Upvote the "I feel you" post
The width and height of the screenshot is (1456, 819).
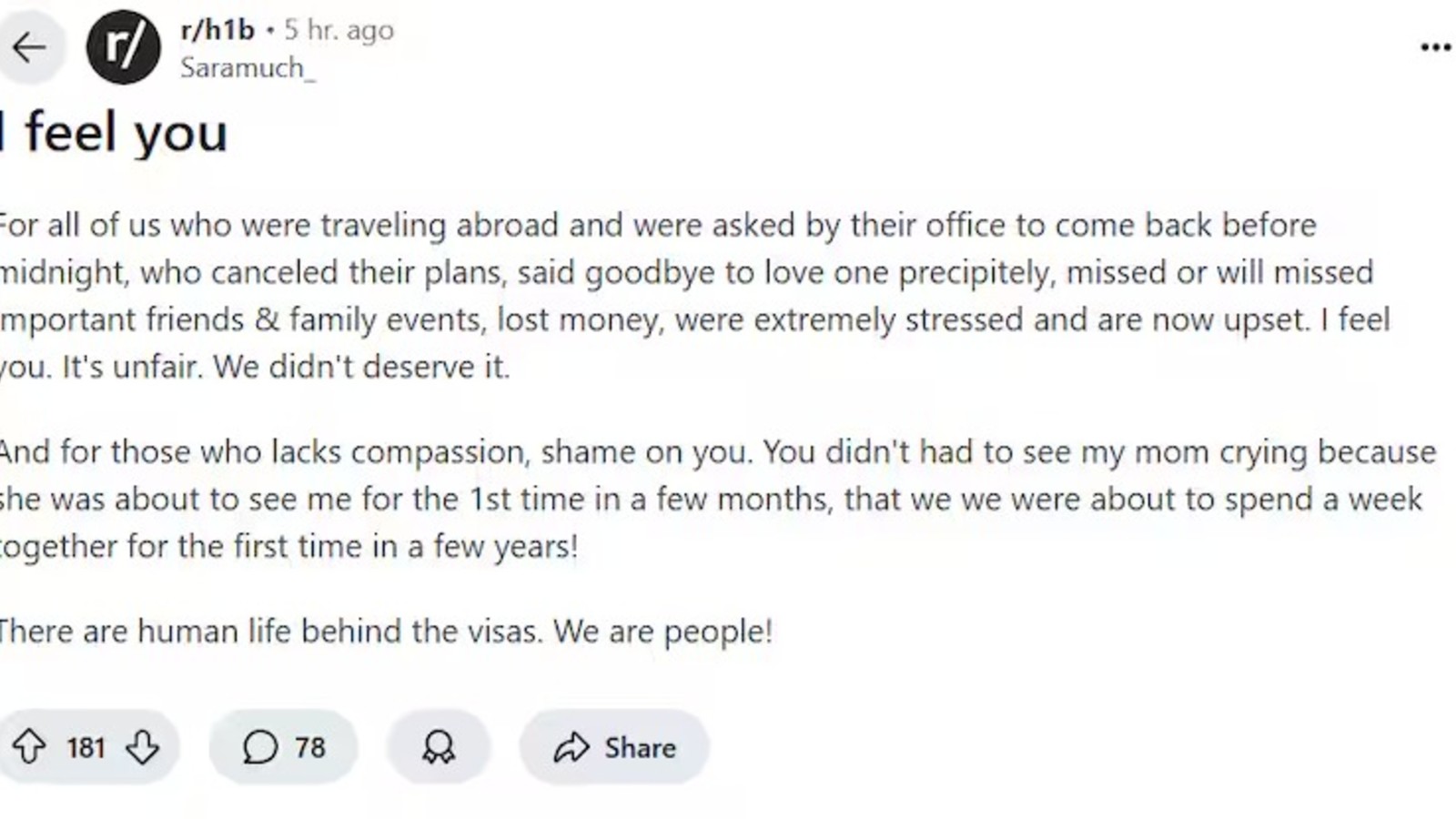pos(29,747)
